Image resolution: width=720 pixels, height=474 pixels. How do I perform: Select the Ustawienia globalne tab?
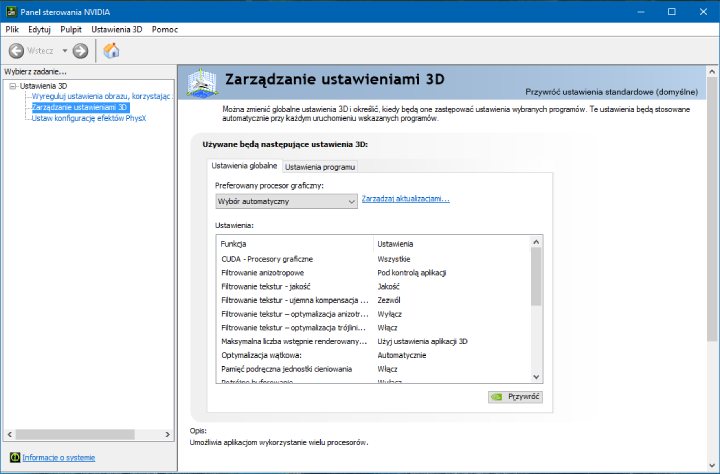pyautogui.click(x=244, y=165)
